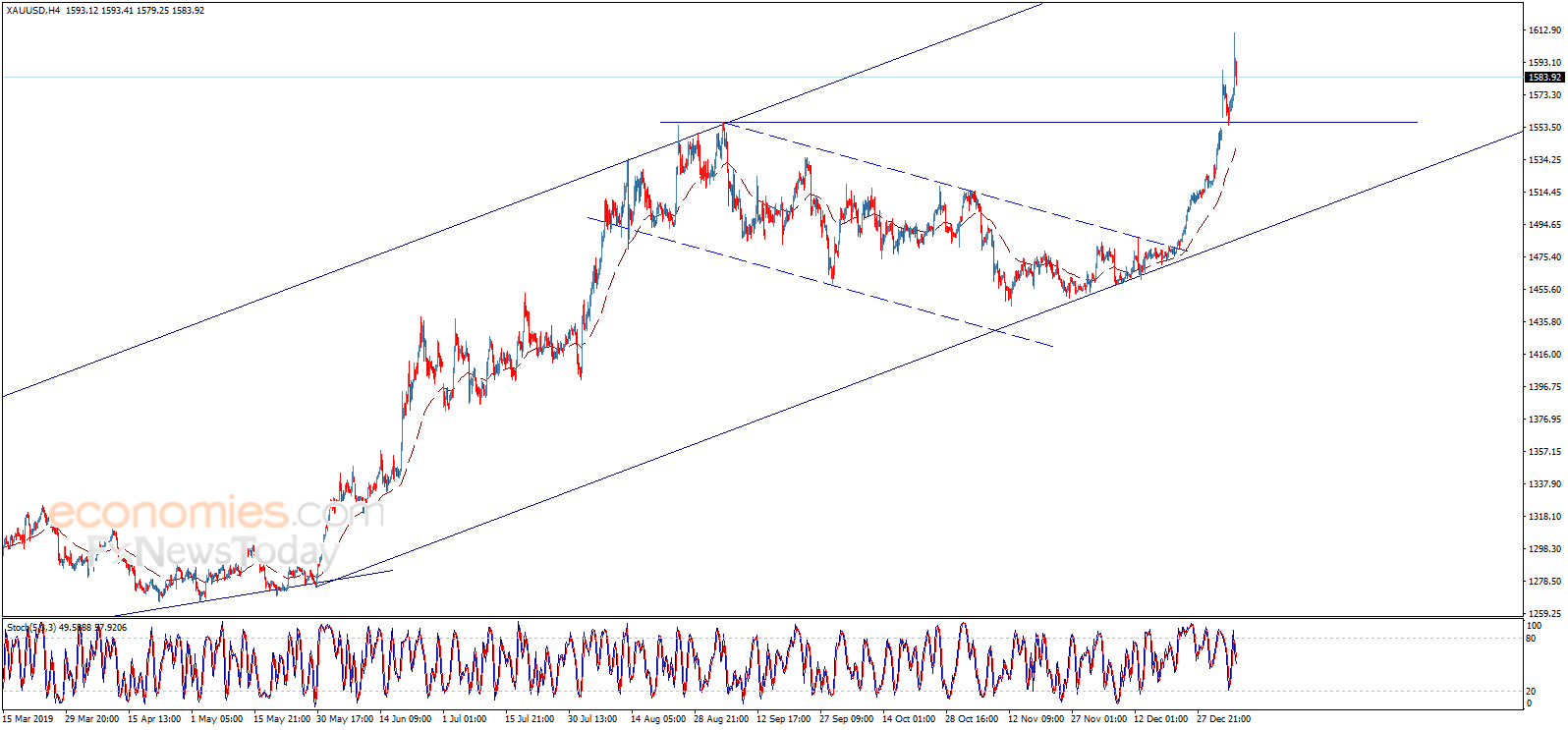This screenshot has height=730, width=1568.
Task: Click the 1376.95 price axis label
Action: [1545, 420]
